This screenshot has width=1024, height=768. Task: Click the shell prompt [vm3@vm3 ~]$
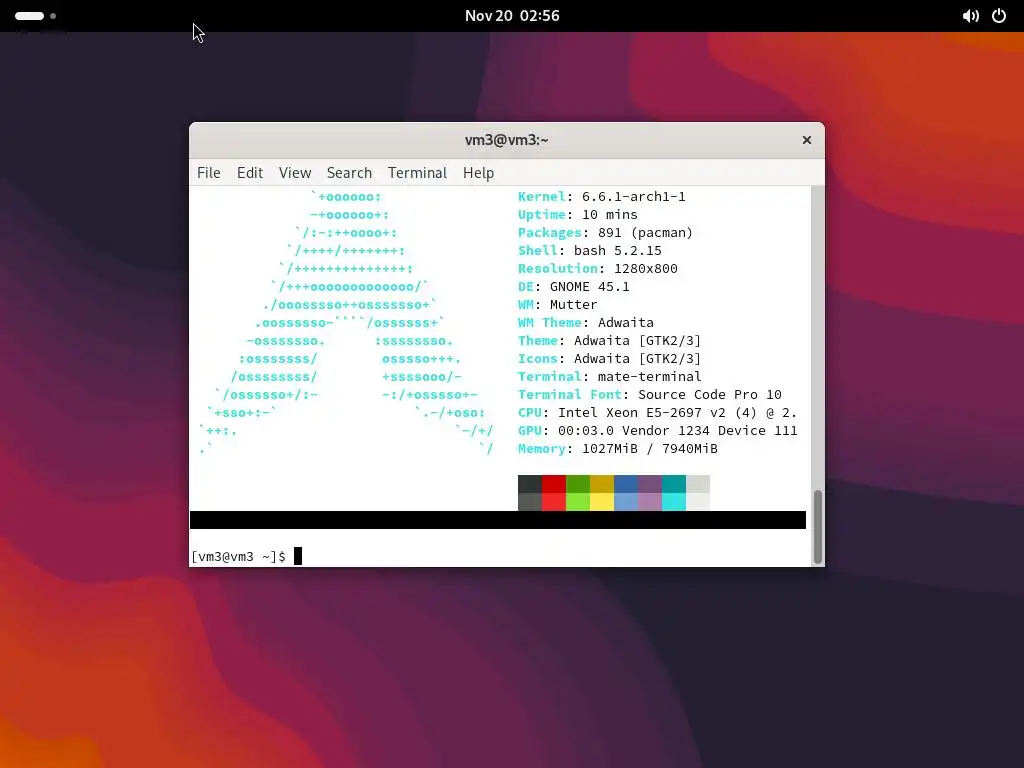coord(238,556)
